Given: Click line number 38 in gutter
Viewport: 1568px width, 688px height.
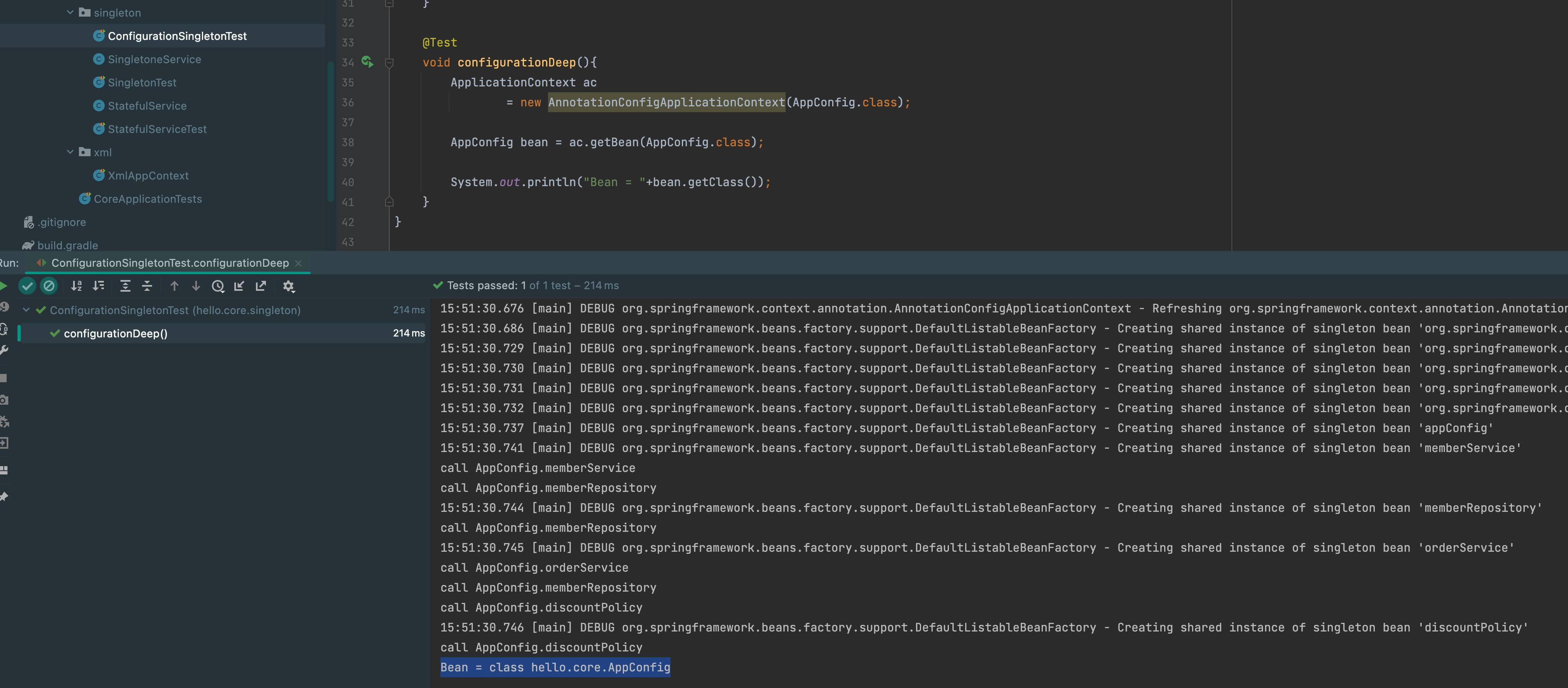Looking at the screenshot, I should click(x=348, y=143).
